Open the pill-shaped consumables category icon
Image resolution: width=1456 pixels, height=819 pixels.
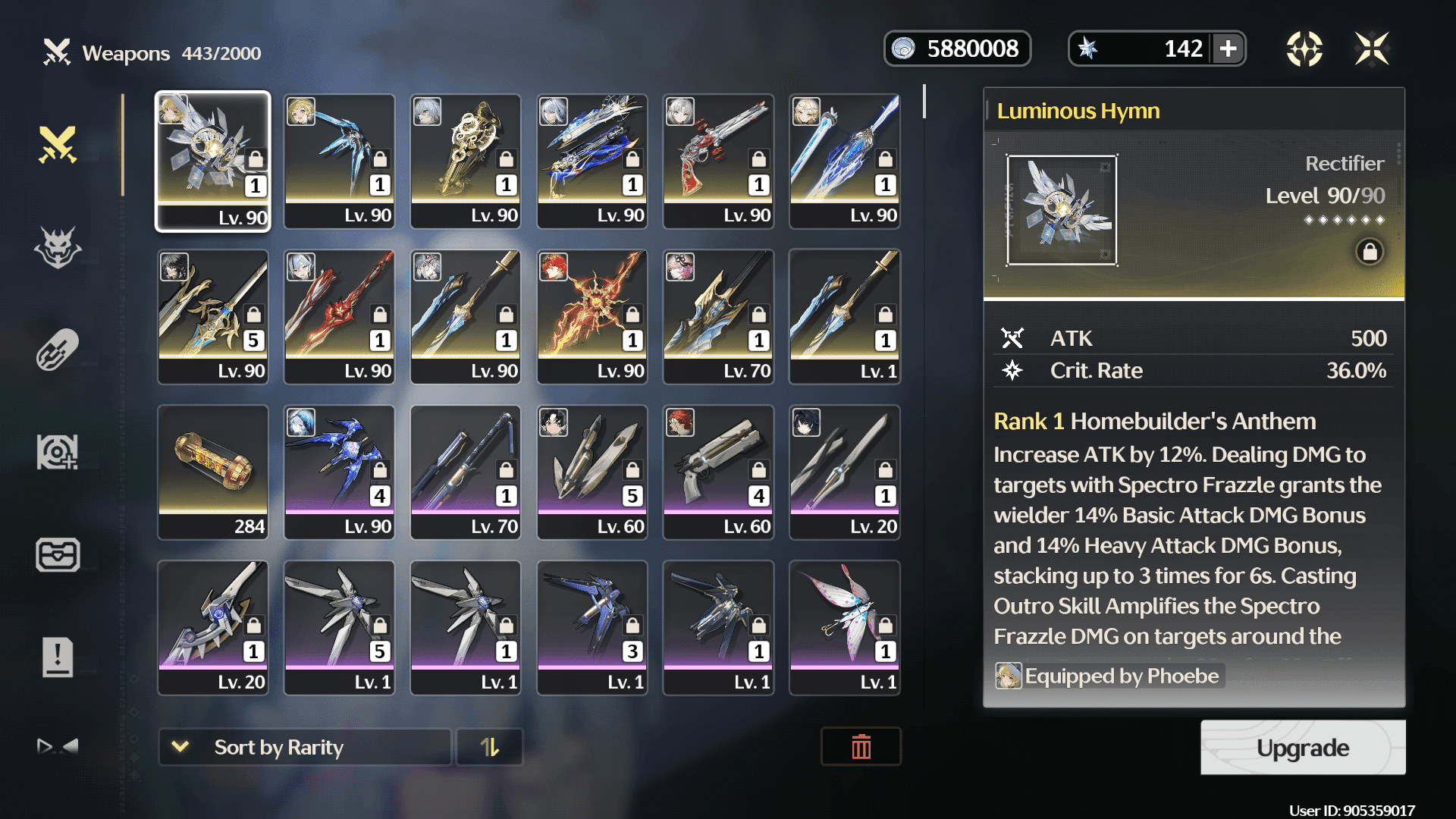coord(58,350)
